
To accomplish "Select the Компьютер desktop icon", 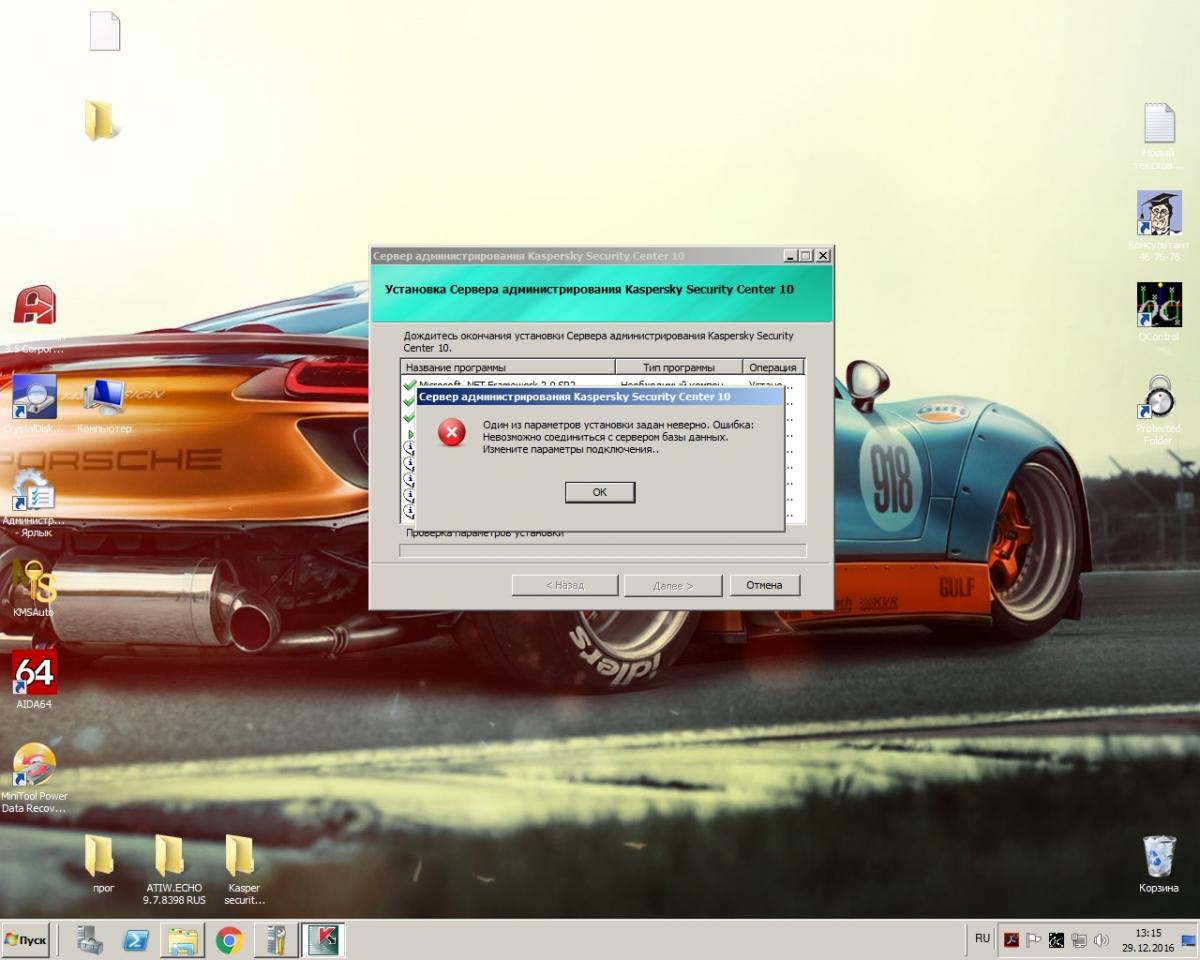I will click(x=104, y=406).
